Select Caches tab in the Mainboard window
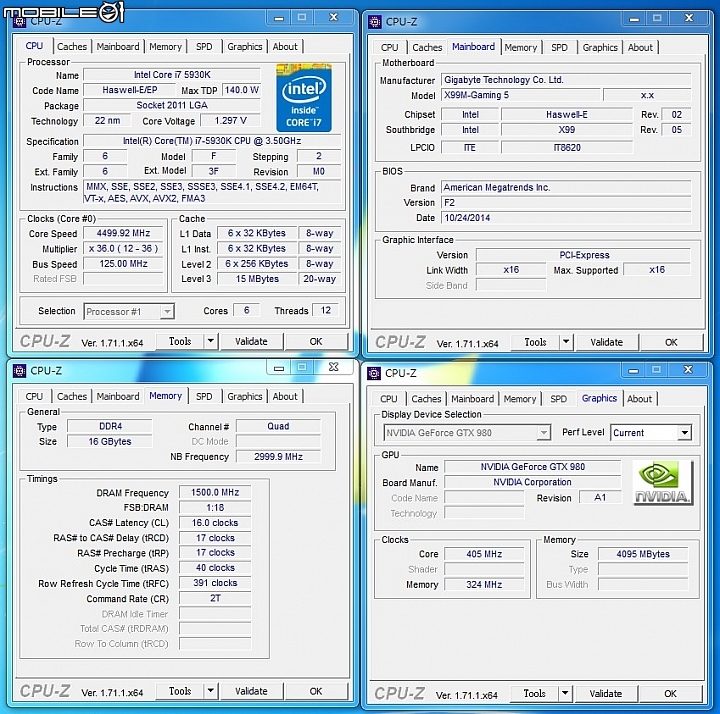The image size is (720, 714). [427, 47]
